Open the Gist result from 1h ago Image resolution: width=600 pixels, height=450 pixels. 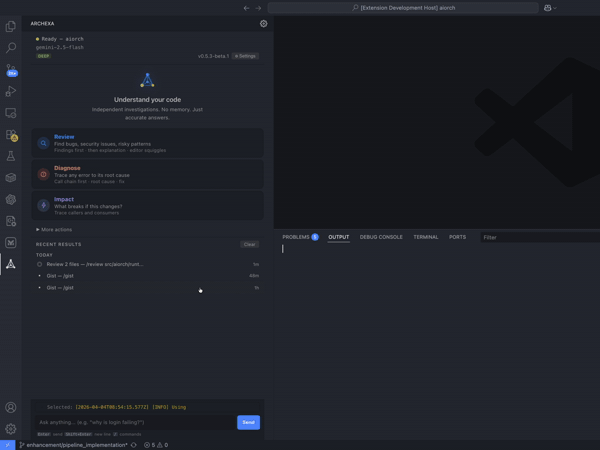click(148, 288)
